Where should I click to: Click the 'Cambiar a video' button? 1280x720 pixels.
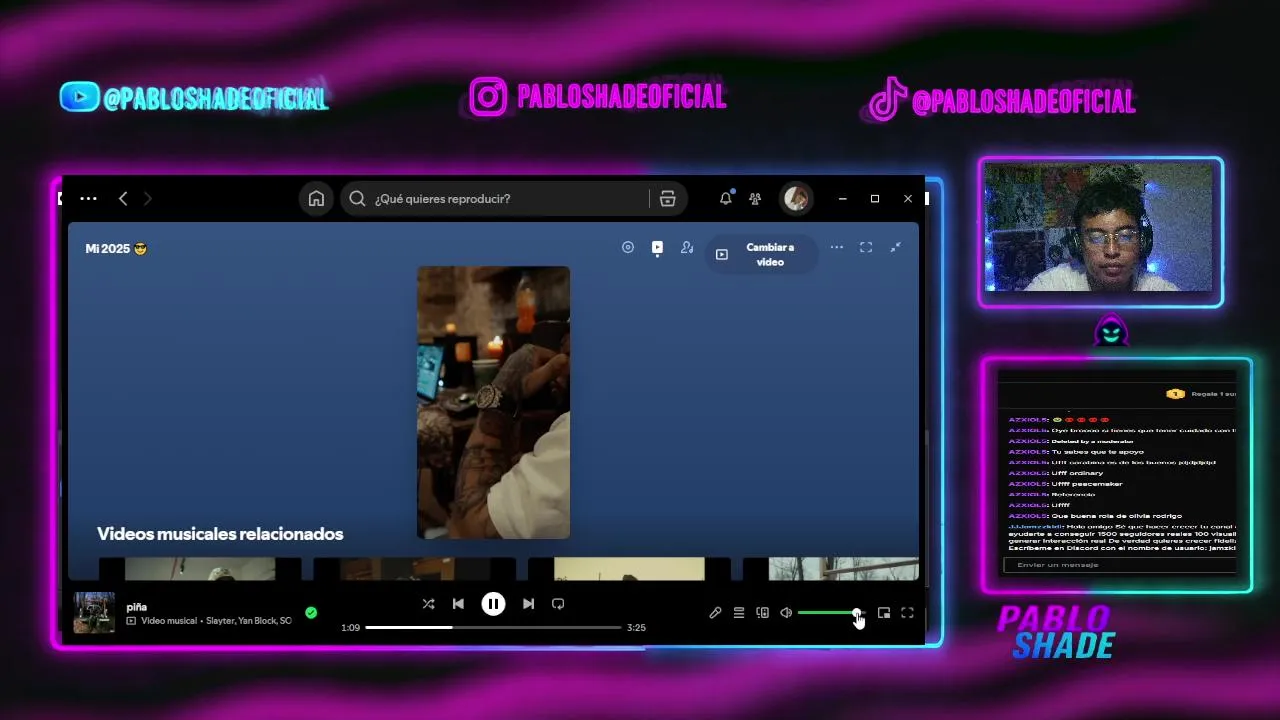pos(761,254)
